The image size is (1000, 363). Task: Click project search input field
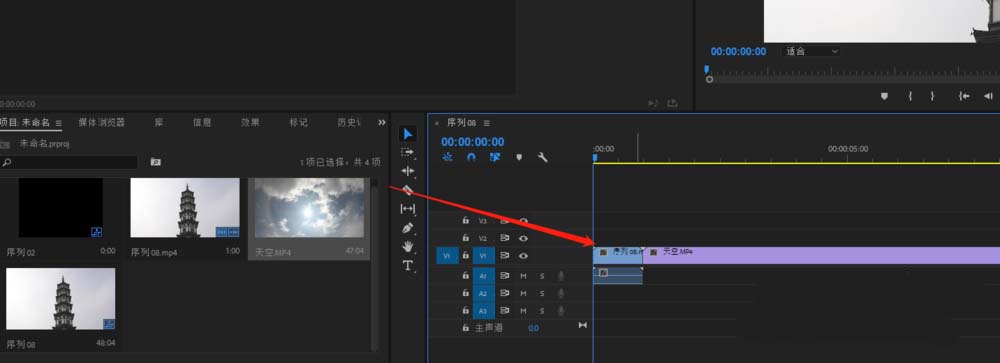(x=69, y=163)
